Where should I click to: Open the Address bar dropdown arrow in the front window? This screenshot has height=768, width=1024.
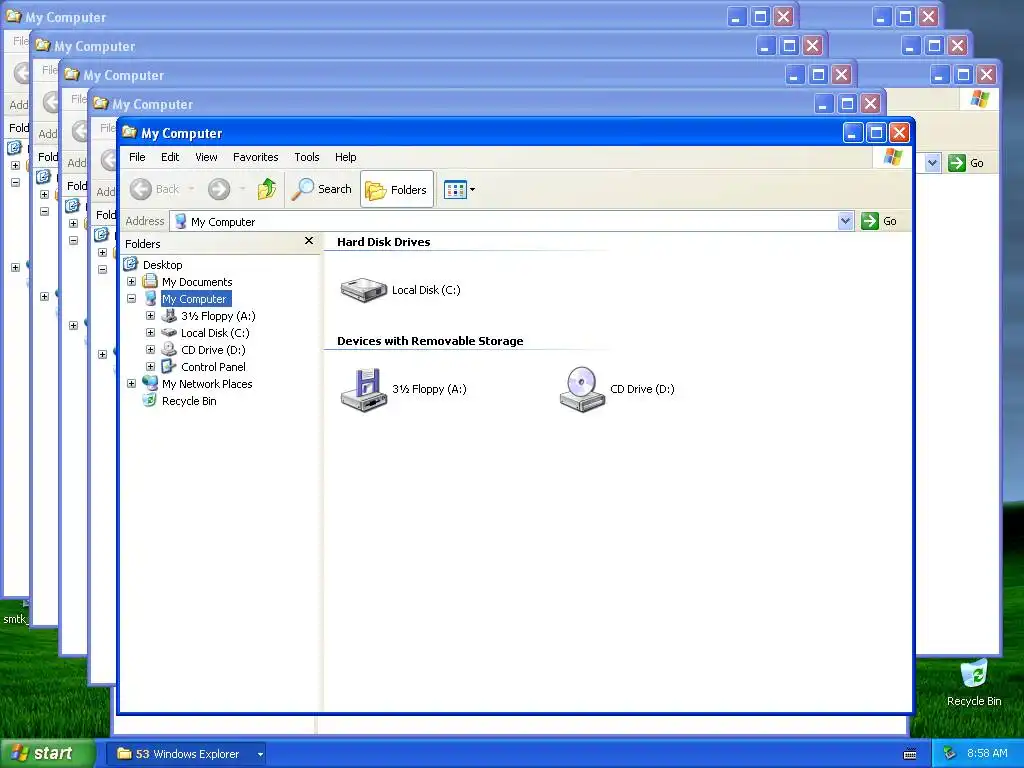(845, 221)
